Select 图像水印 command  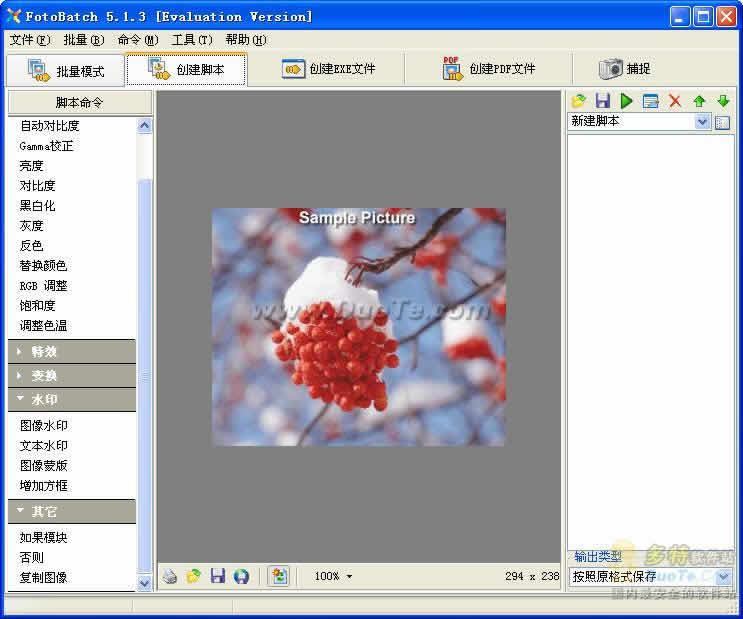44,426
